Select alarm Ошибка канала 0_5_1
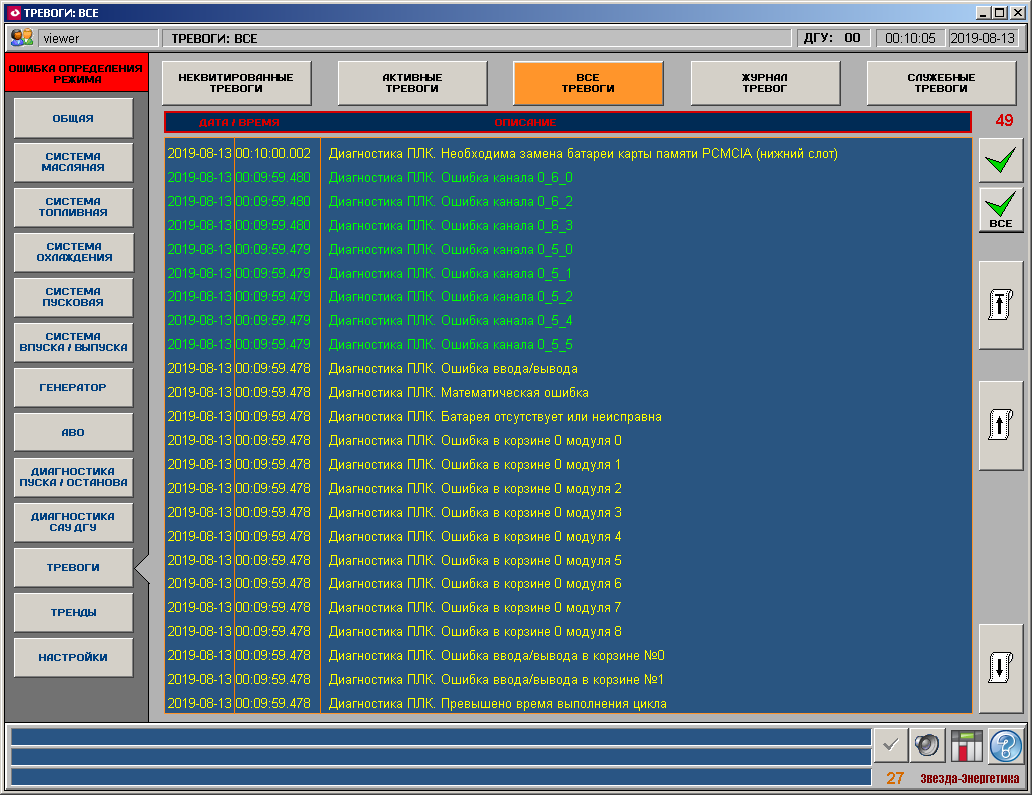This screenshot has width=1032, height=795. click(x=568, y=273)
